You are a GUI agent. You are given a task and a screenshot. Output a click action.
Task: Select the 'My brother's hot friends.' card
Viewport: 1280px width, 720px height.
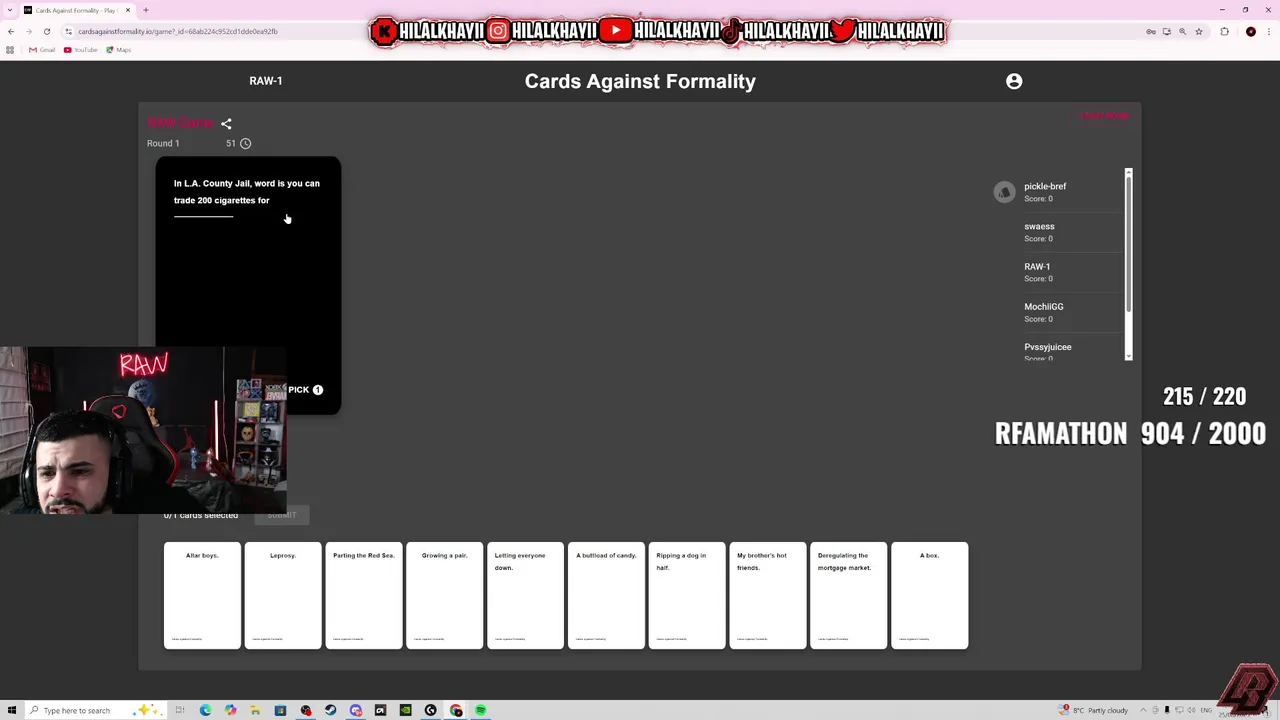coord(768,596)
